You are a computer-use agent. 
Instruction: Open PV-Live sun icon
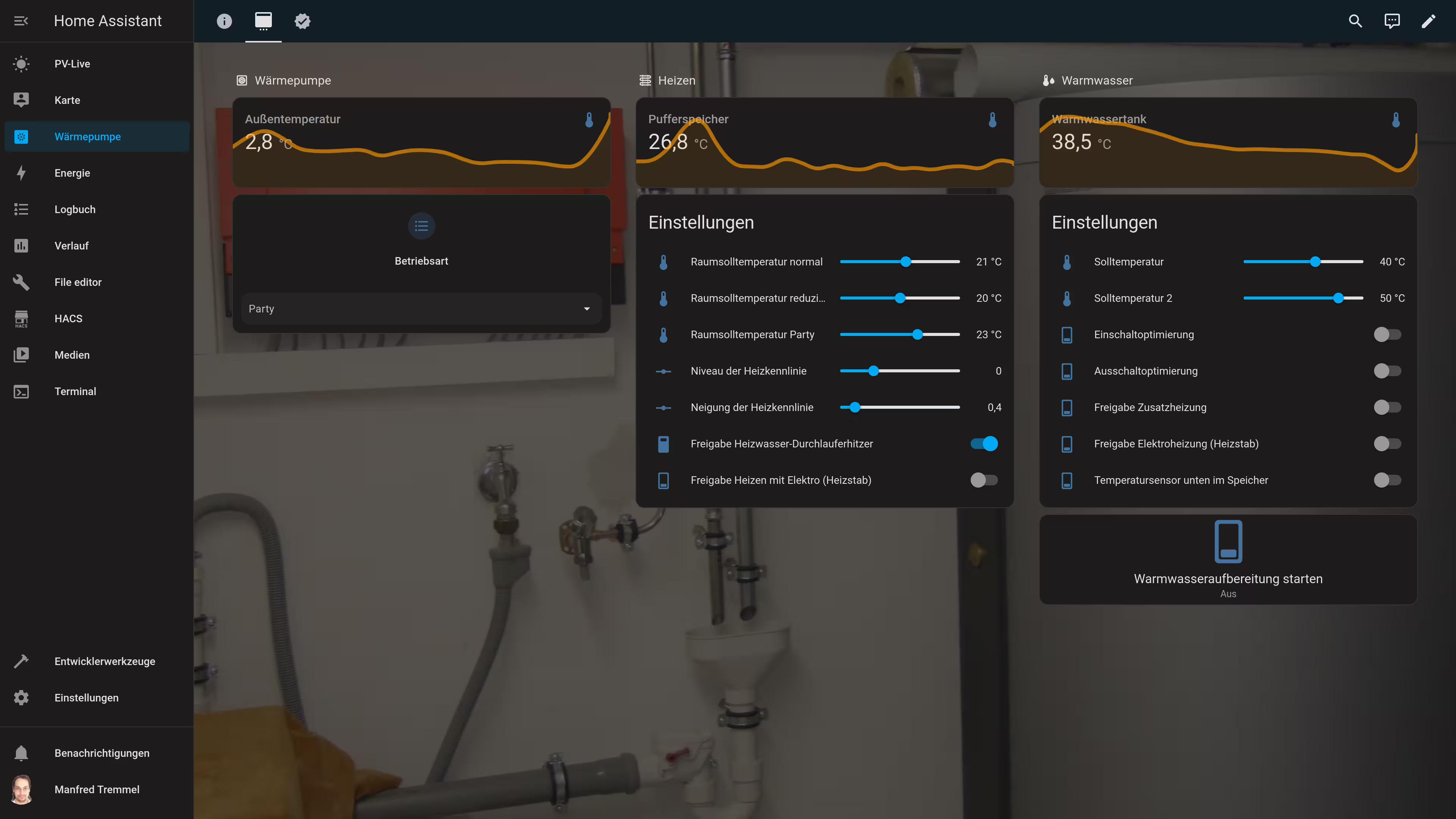coord(21,64)
